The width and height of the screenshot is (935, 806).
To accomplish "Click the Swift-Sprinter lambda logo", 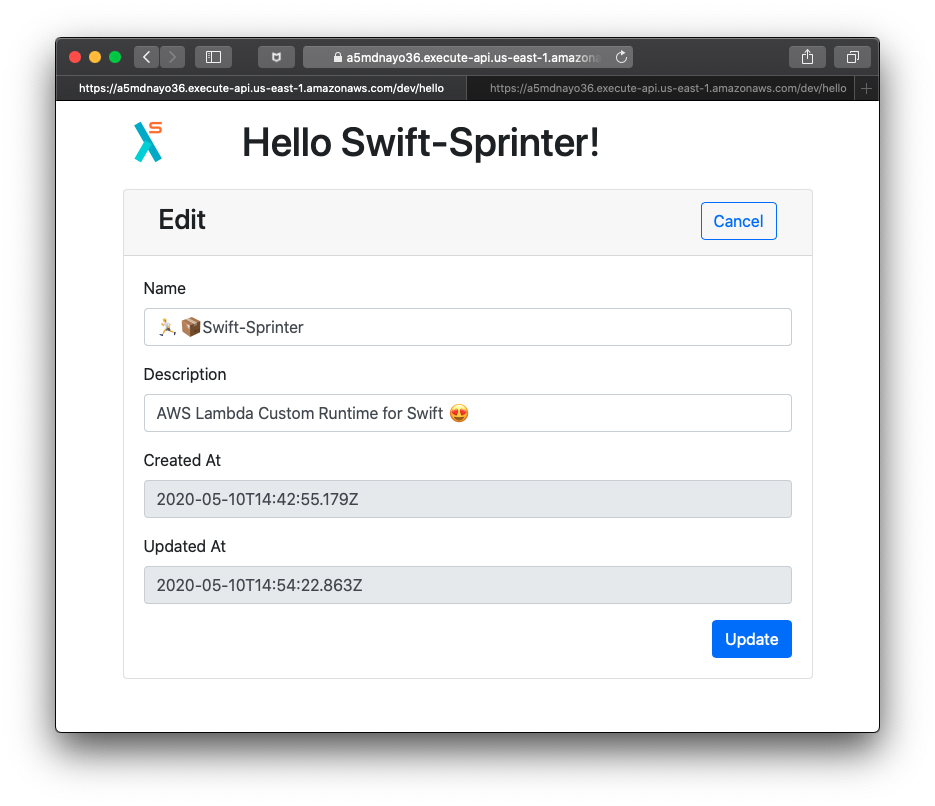I will pos(148,142).
